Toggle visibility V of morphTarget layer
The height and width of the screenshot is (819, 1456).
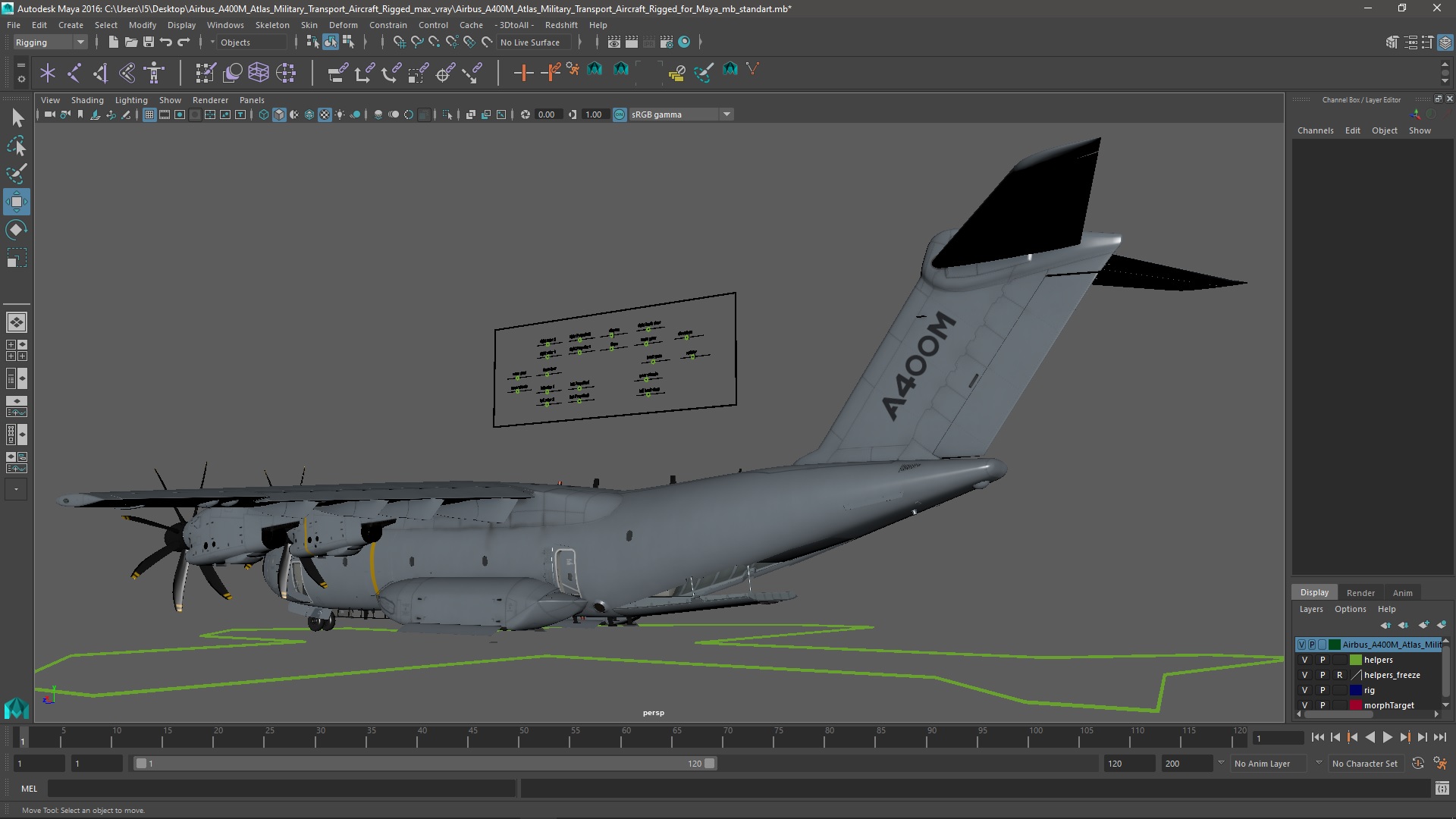pyautogui.click(x=1304, y=705)
